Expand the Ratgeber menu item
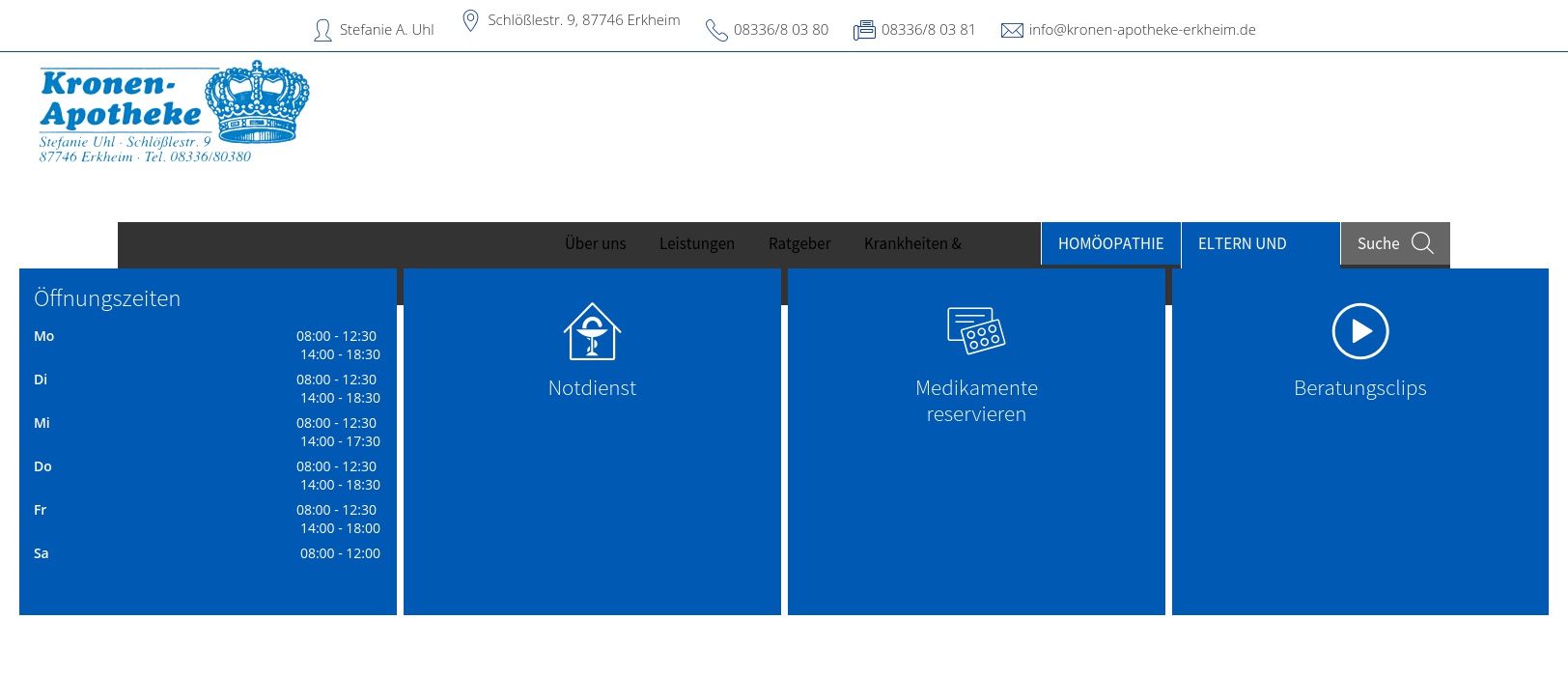 tap(799, 244)
